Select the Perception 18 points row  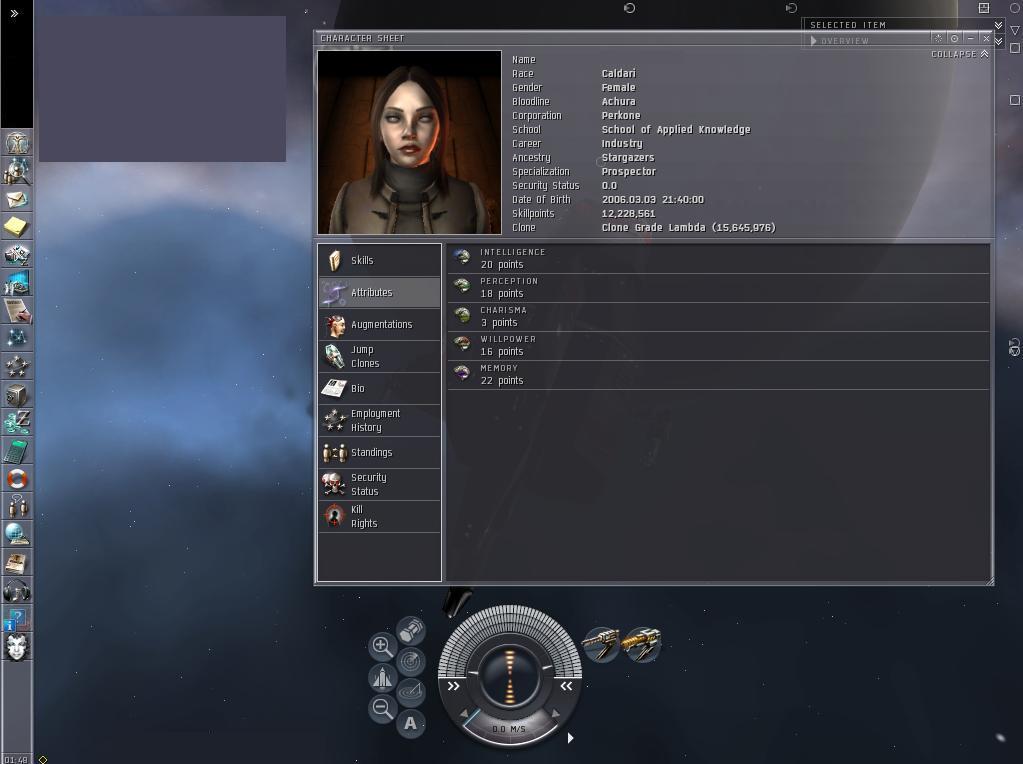coord(718,288)
